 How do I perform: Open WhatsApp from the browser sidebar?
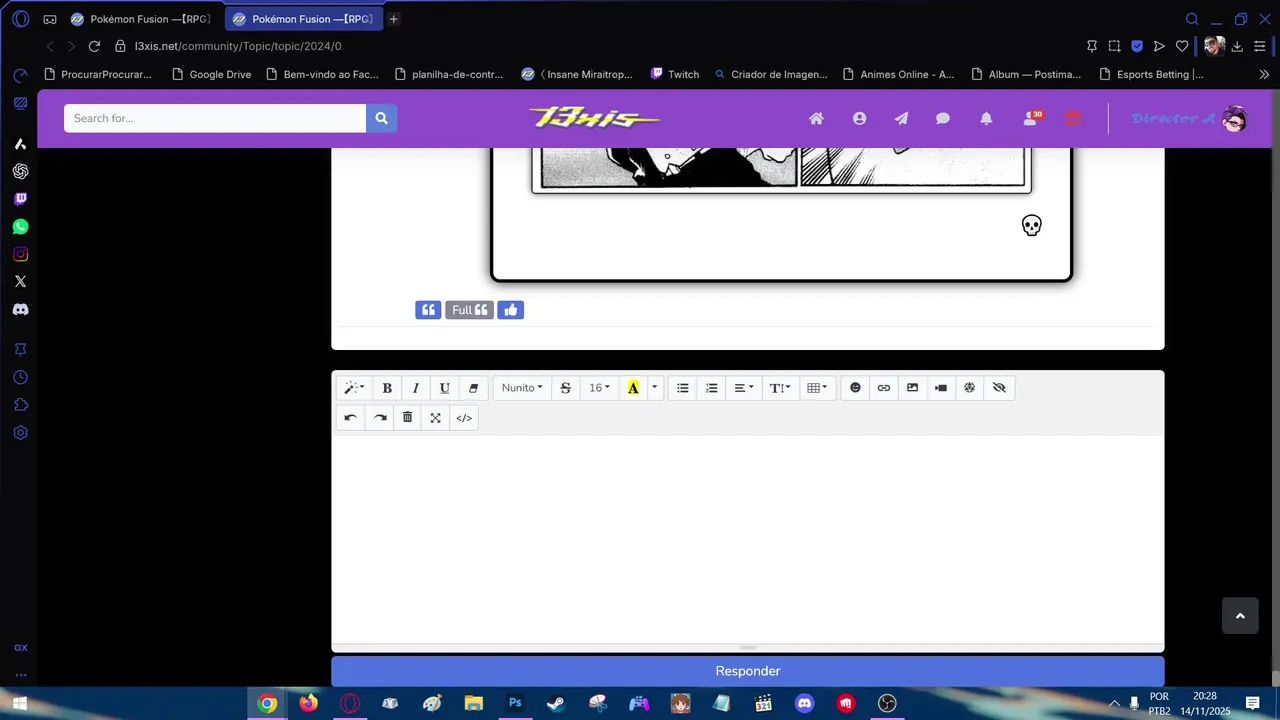[20, 227]
